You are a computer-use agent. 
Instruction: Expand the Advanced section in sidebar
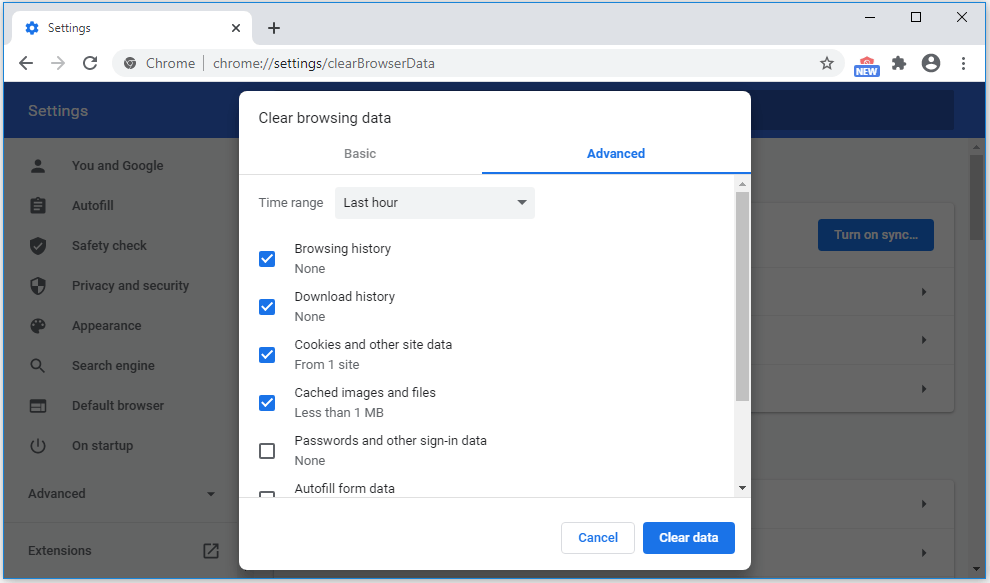point(121,494)
